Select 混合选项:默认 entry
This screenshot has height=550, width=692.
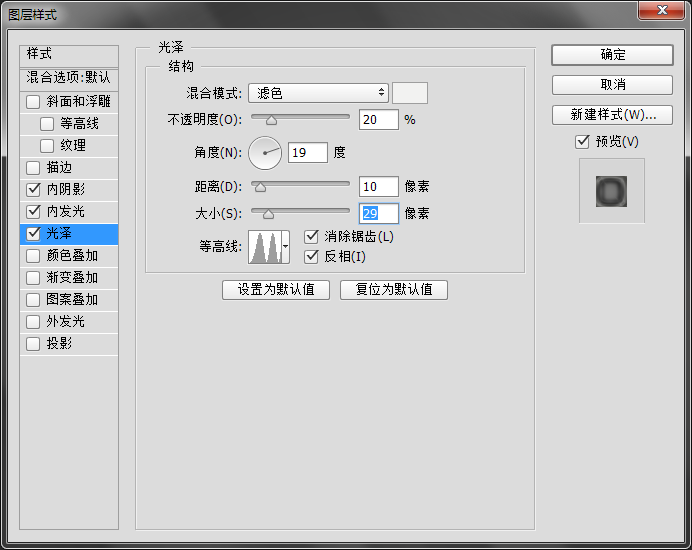pyautogui.click(x=69, y=79)
